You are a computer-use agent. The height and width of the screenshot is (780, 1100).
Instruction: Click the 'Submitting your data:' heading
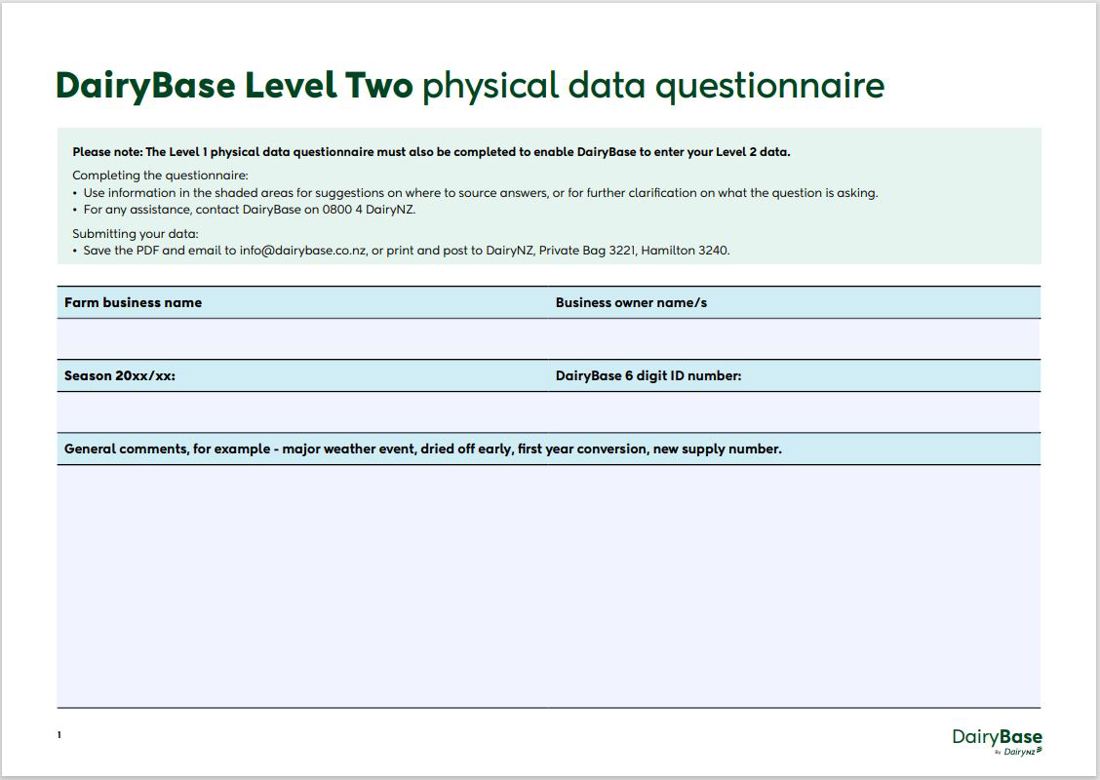[x=135, y=234]
